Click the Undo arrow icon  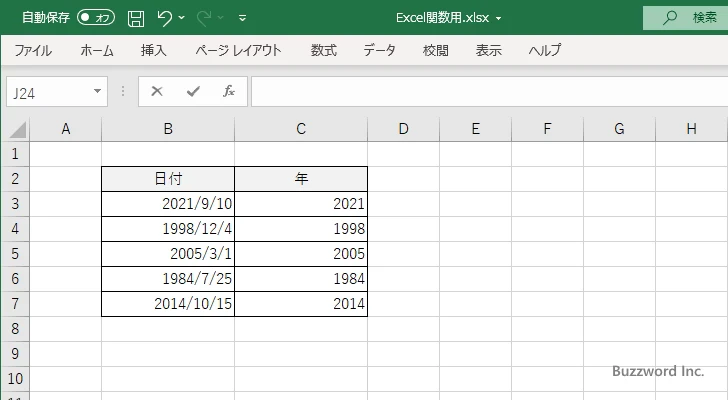(164, 18)
